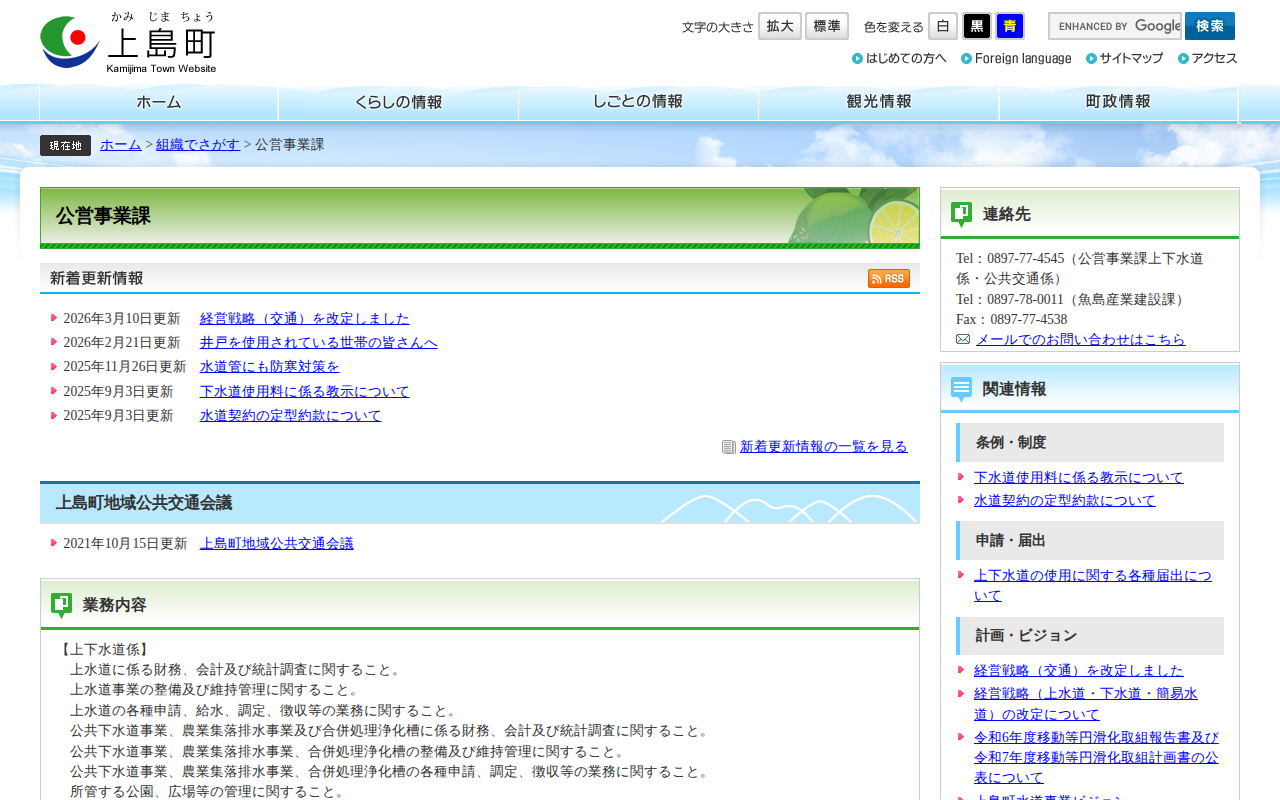Click breadcrumb 組織でさがす link
The width and height of the screenshot is (1280, 800).
198,145
